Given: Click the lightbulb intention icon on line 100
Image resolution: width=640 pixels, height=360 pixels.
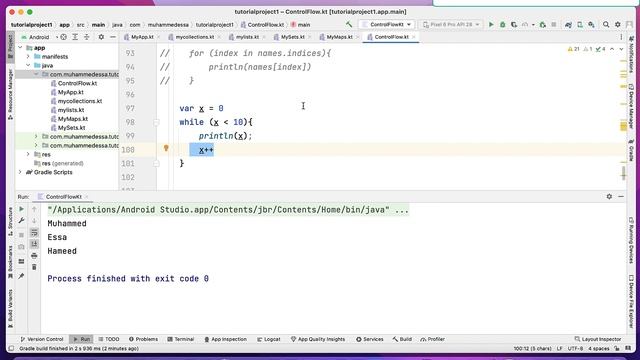Looking at the screenshot, I should tap(166, 148).
